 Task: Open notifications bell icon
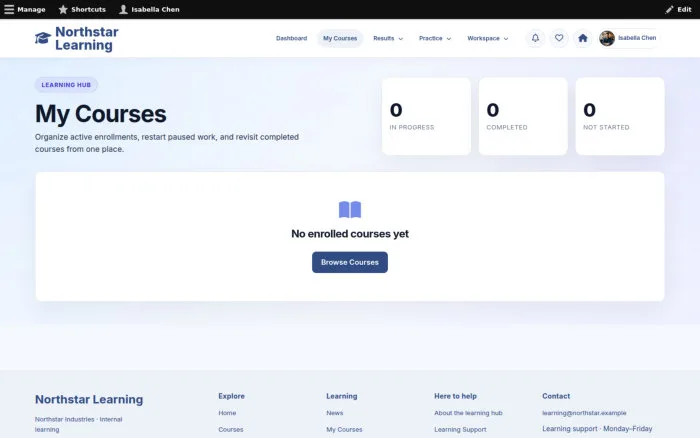[535, 38]
